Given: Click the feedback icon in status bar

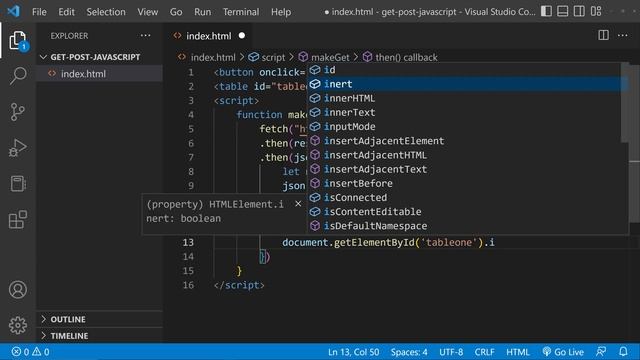Looking at the screenshot, I should tap(601, 352).
